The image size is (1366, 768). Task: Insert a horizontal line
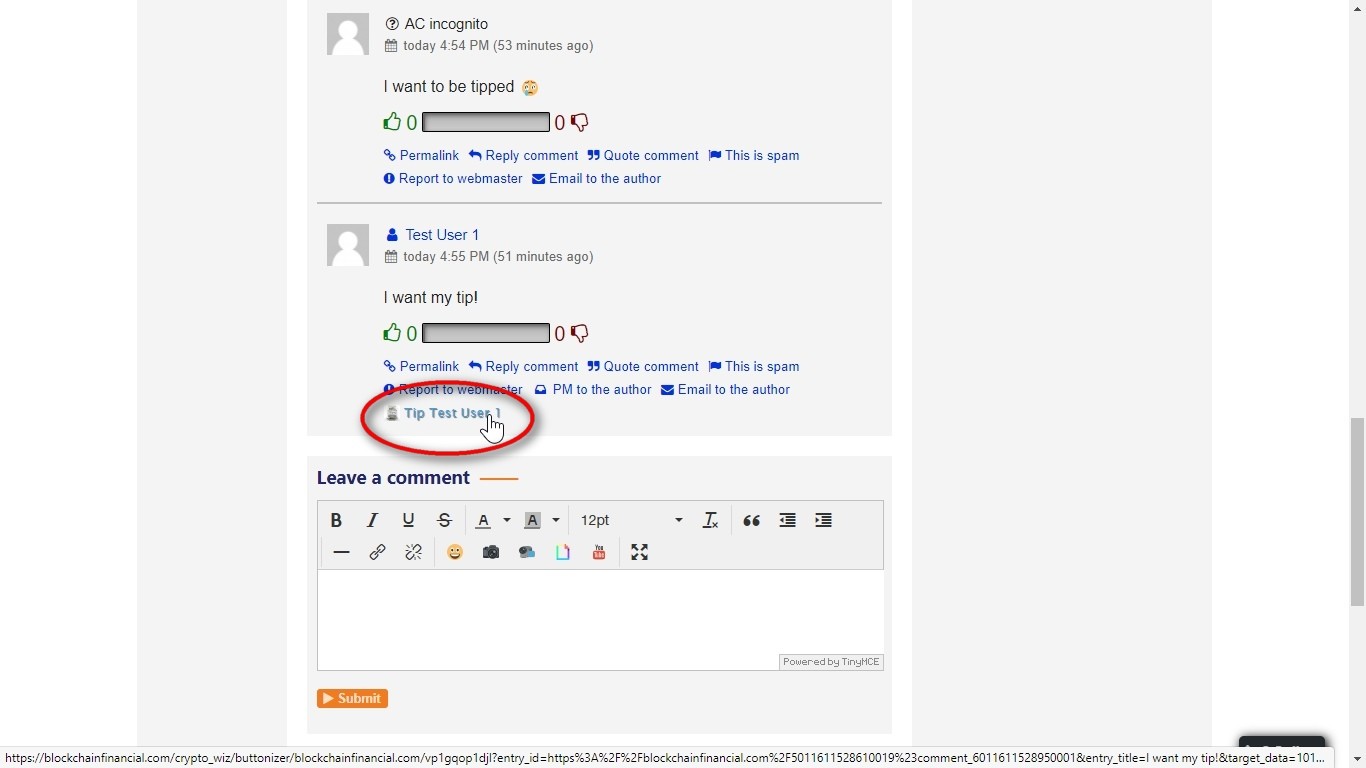click(x=341, y=552)
